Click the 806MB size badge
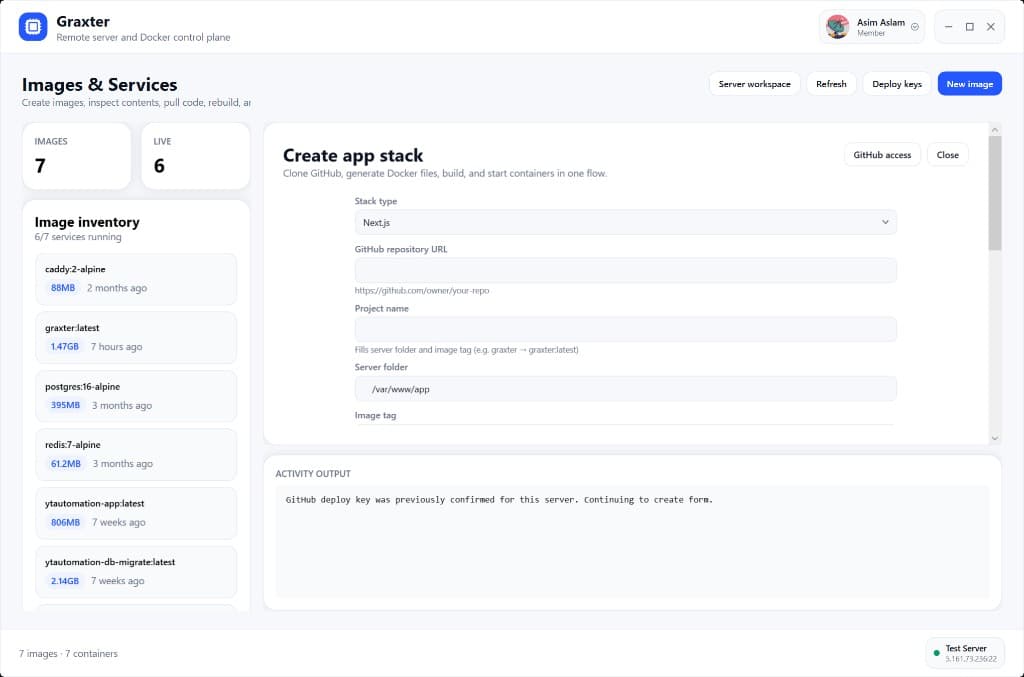This screenshot has width=1024, height=677. tap(65, 522)
